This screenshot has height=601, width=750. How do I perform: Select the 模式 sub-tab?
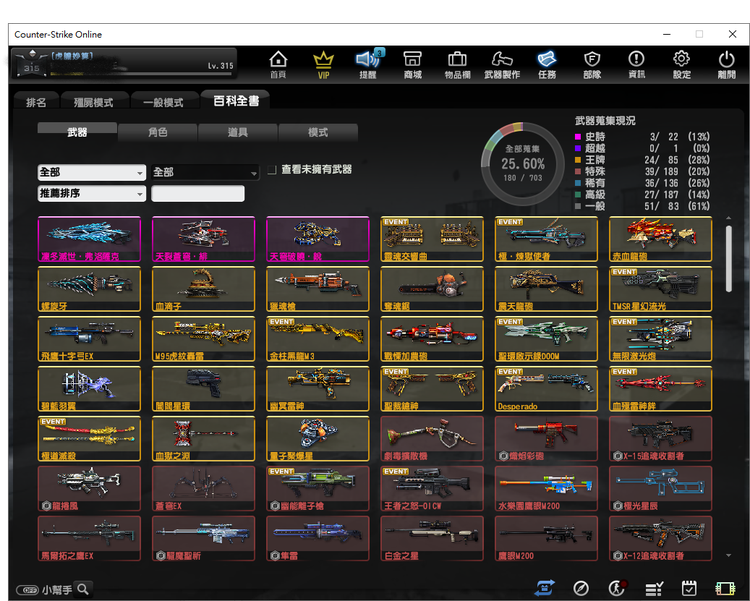[x=318, y=132]
